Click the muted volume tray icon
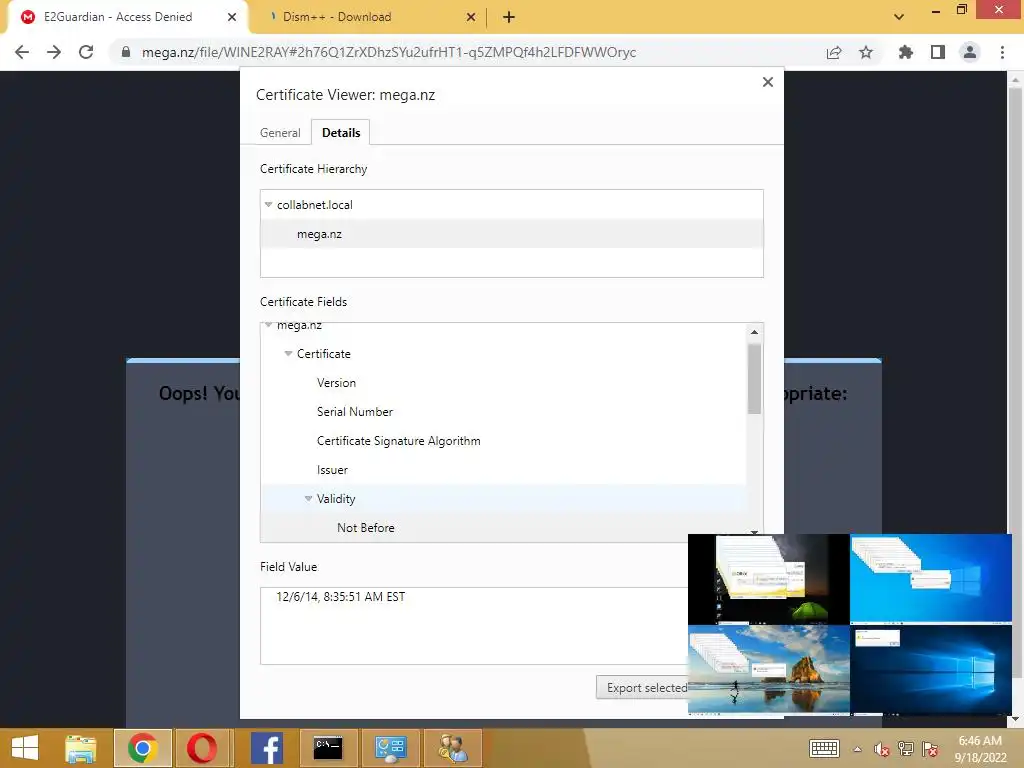Viewport: 1024px width, 768px height. pyautogui.click(x=882, y=749)
